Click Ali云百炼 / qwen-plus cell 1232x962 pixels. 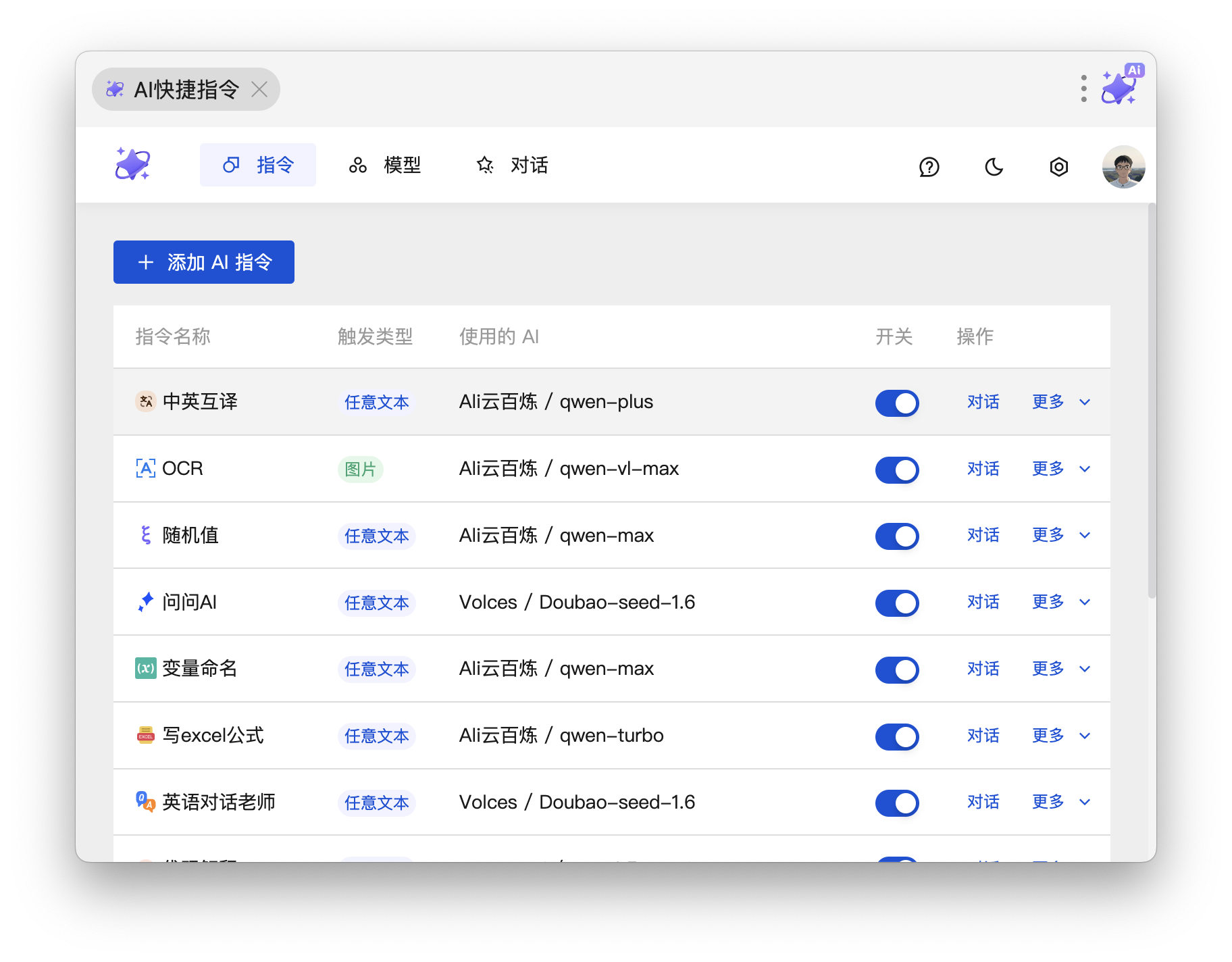556,402
